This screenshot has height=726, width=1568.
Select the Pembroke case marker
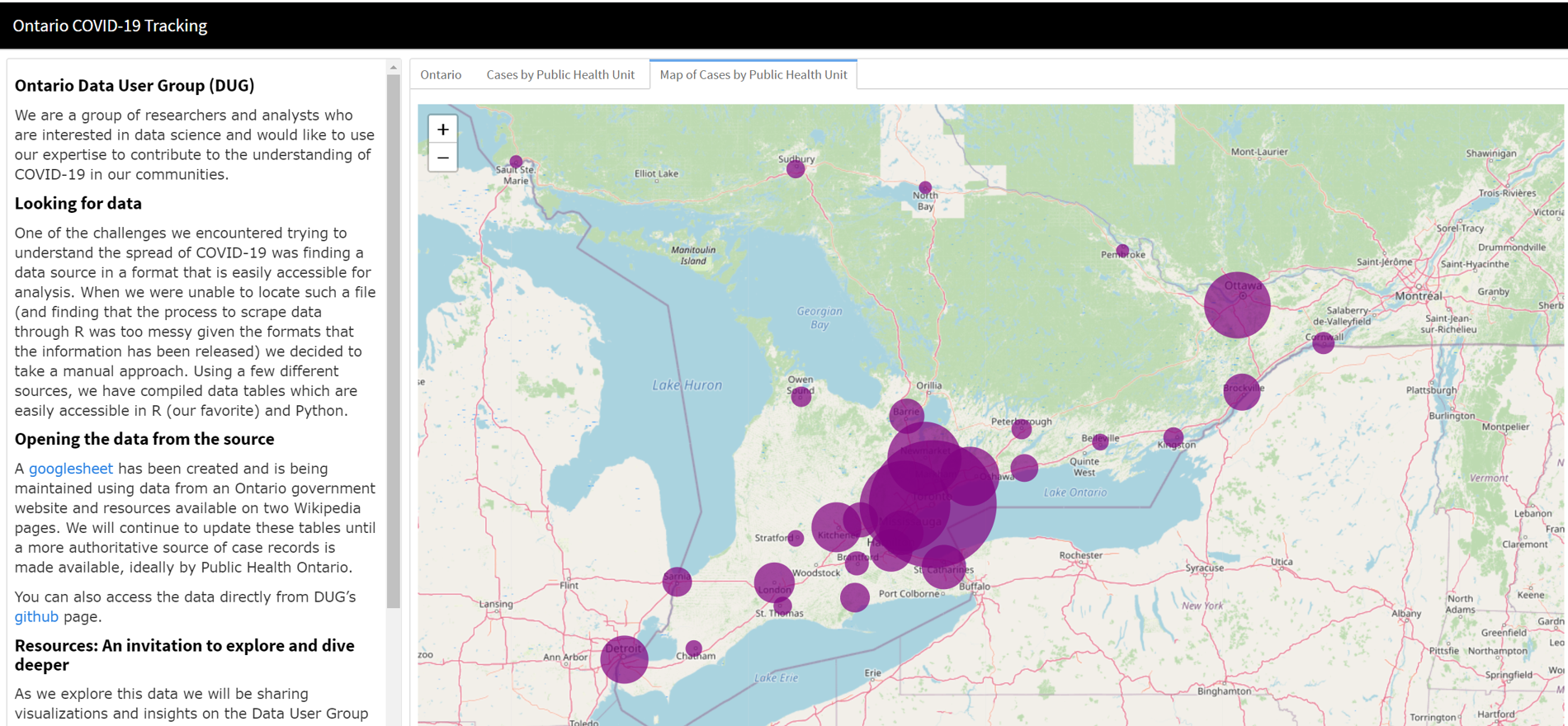point(1122,250)
